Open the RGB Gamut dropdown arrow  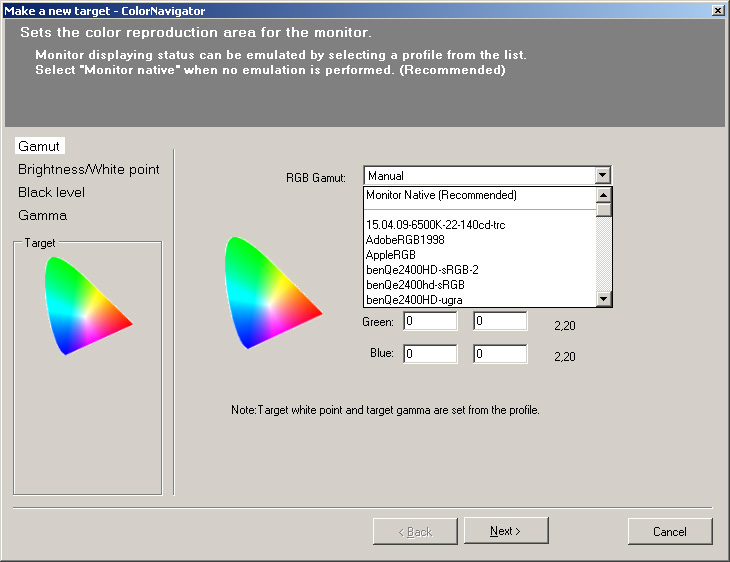point(602,176)
